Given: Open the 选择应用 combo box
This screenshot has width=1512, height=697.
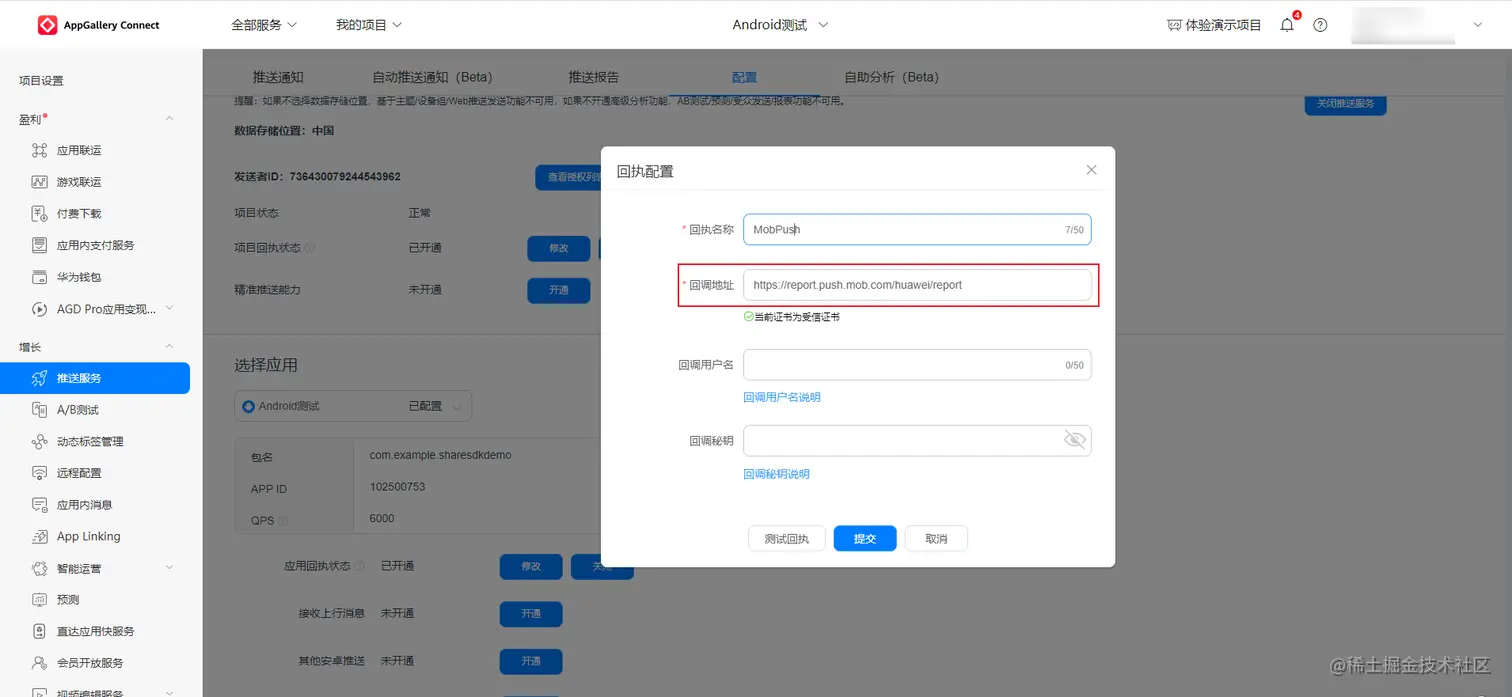Looking at the screenshot, I should pyautogui.click(x=353, y=406).
